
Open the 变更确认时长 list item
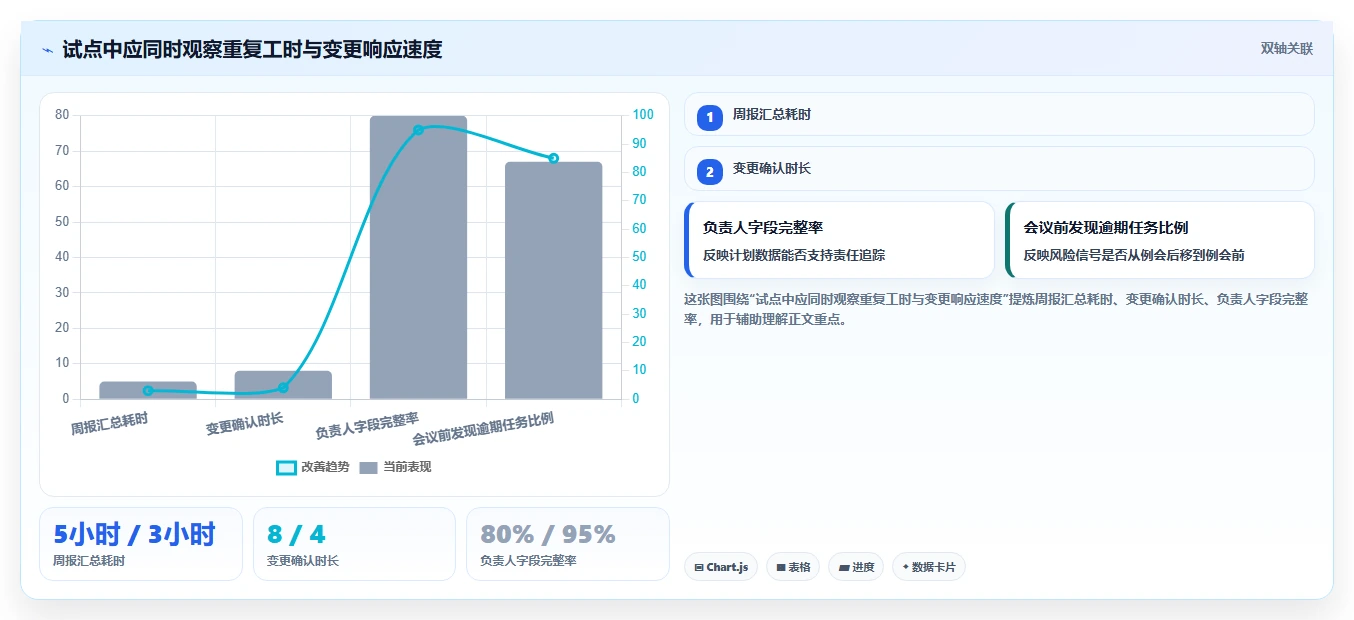tap(999, 169)
